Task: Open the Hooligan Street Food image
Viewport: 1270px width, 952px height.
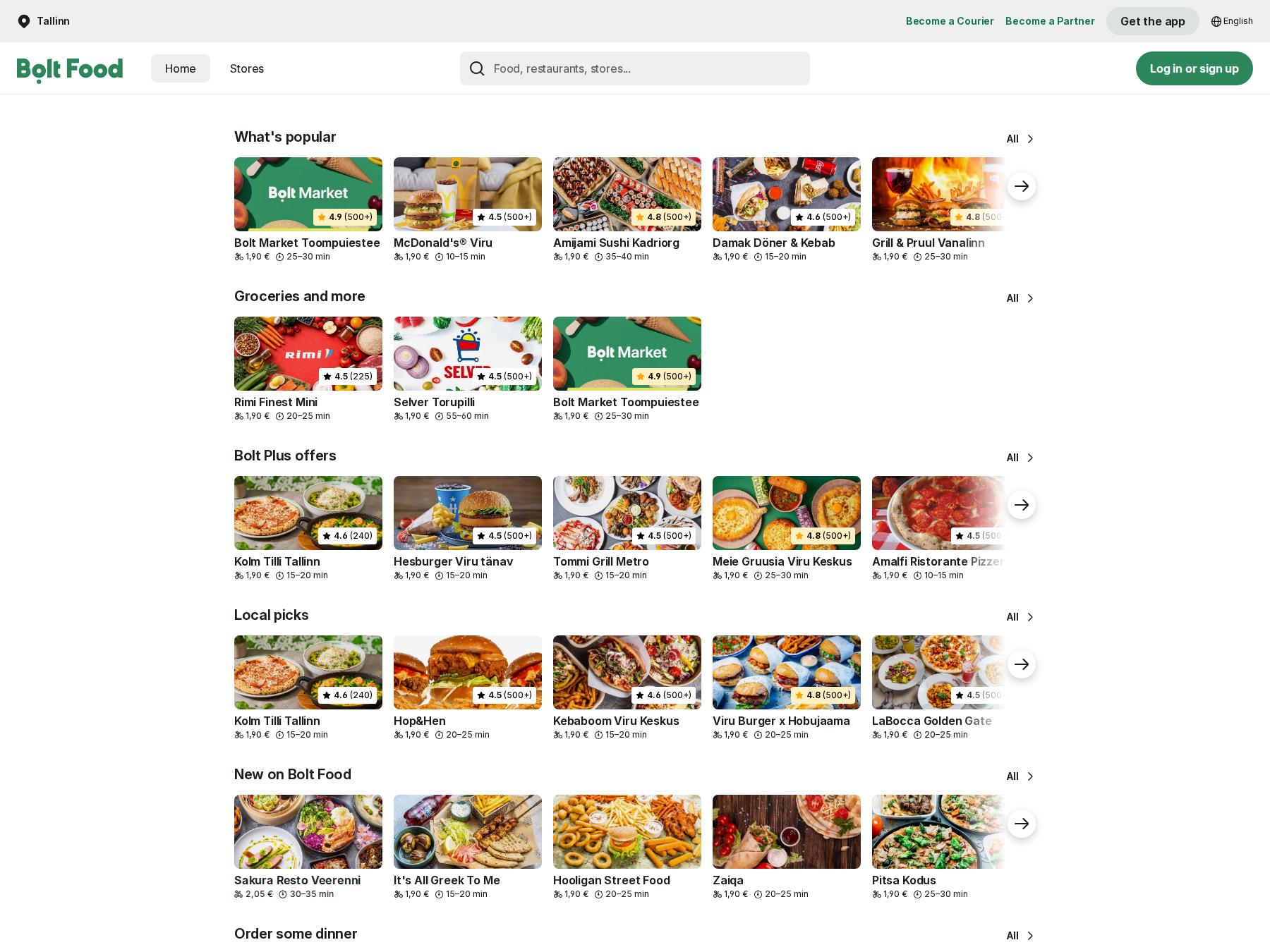Action: coord(627,831)
